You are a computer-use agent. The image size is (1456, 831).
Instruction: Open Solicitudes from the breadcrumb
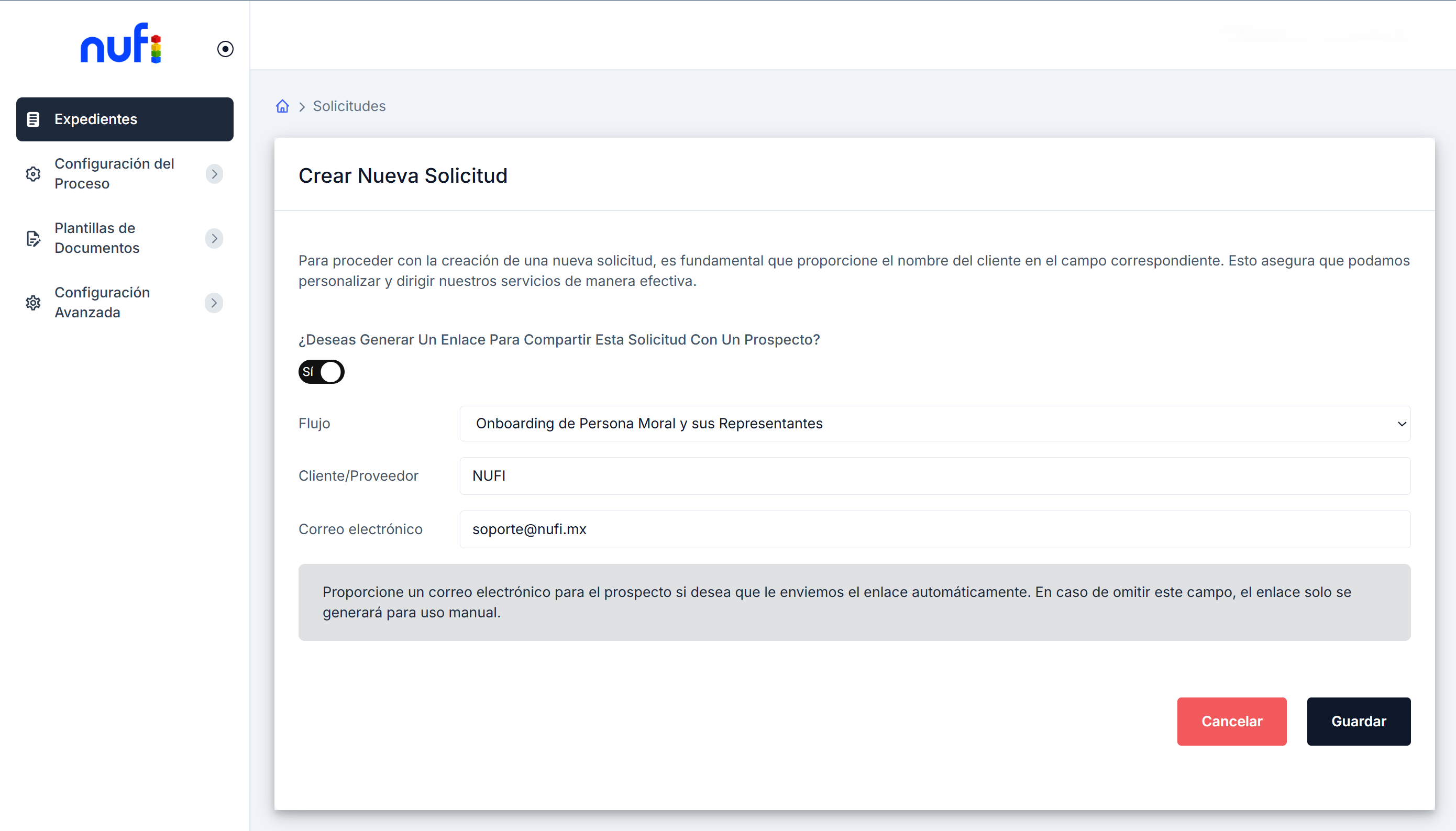(x=349, y=106)
